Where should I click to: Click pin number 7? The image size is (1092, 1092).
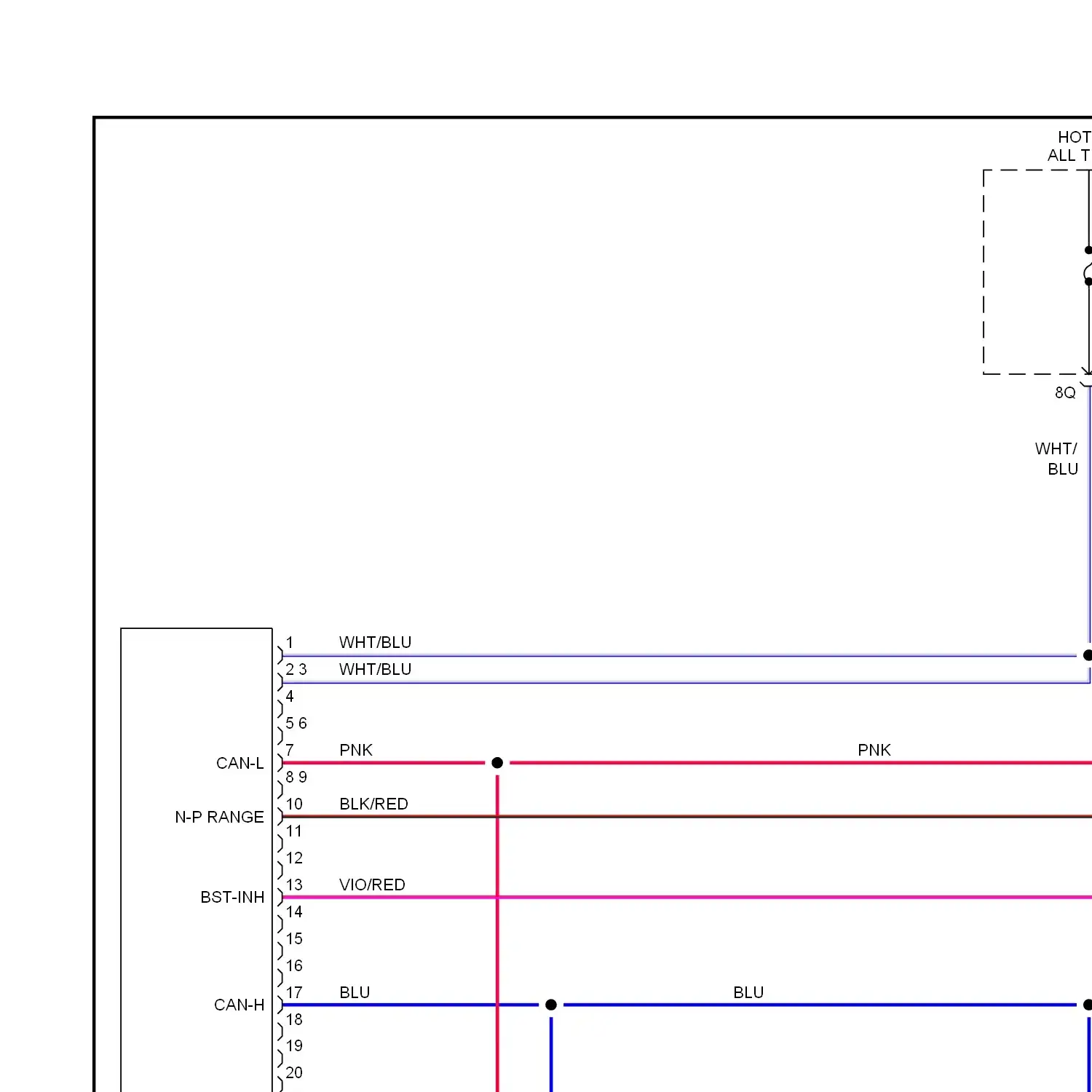point(290,750)
